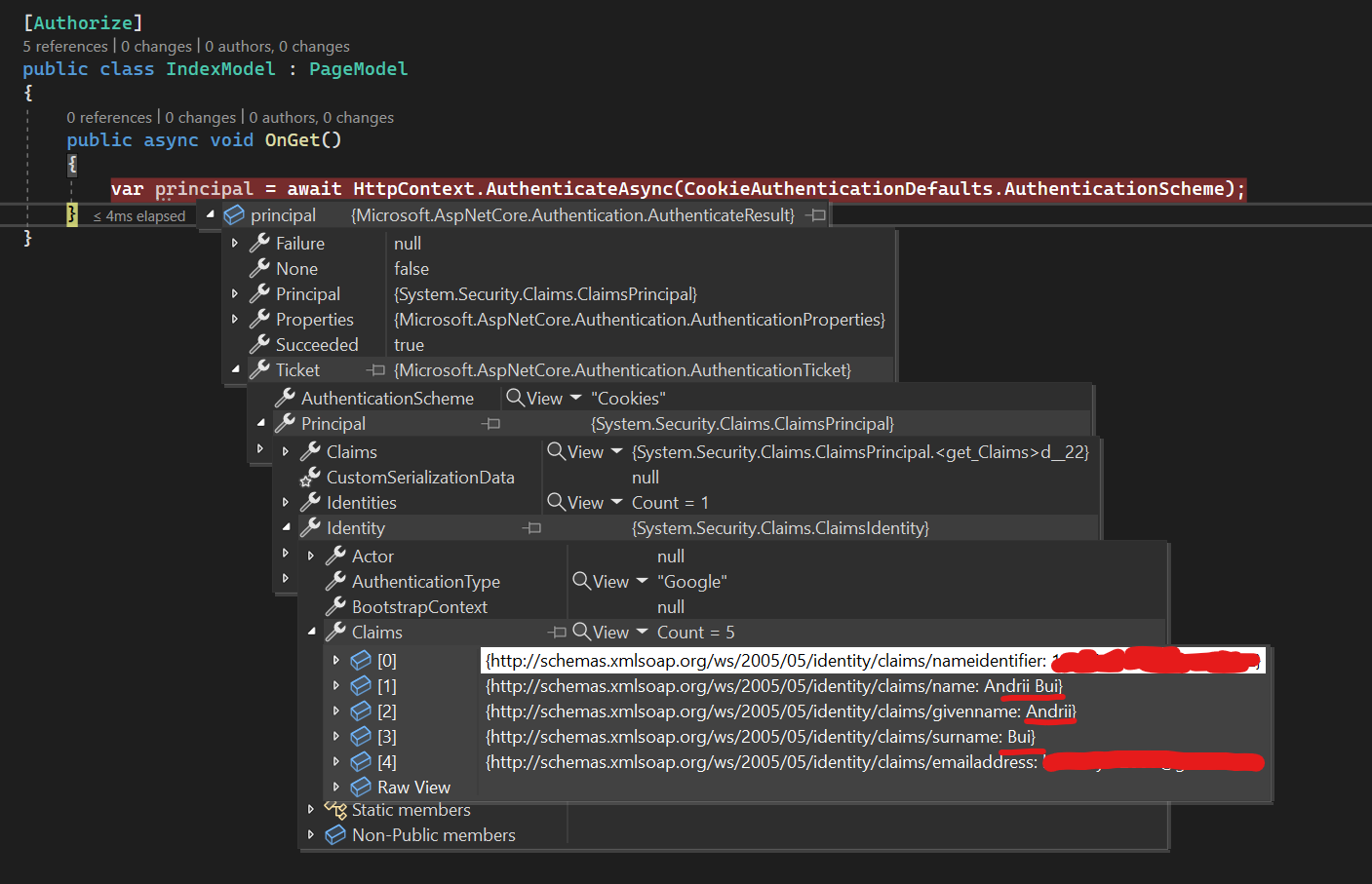The image size is (1372, 884).
Task: Click the OnGet method name
Action: [293, 139]
